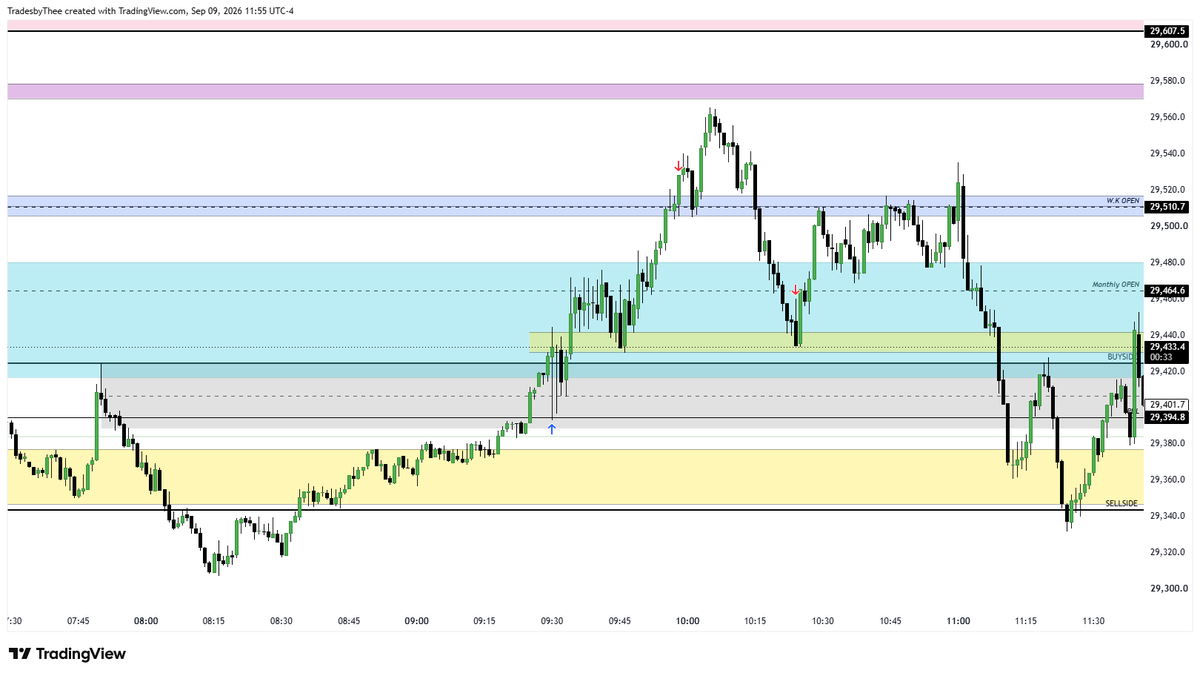Viewport: 1200px width, 676px height.
Task: Click the 09:30 time axis label
Action: 552,621
